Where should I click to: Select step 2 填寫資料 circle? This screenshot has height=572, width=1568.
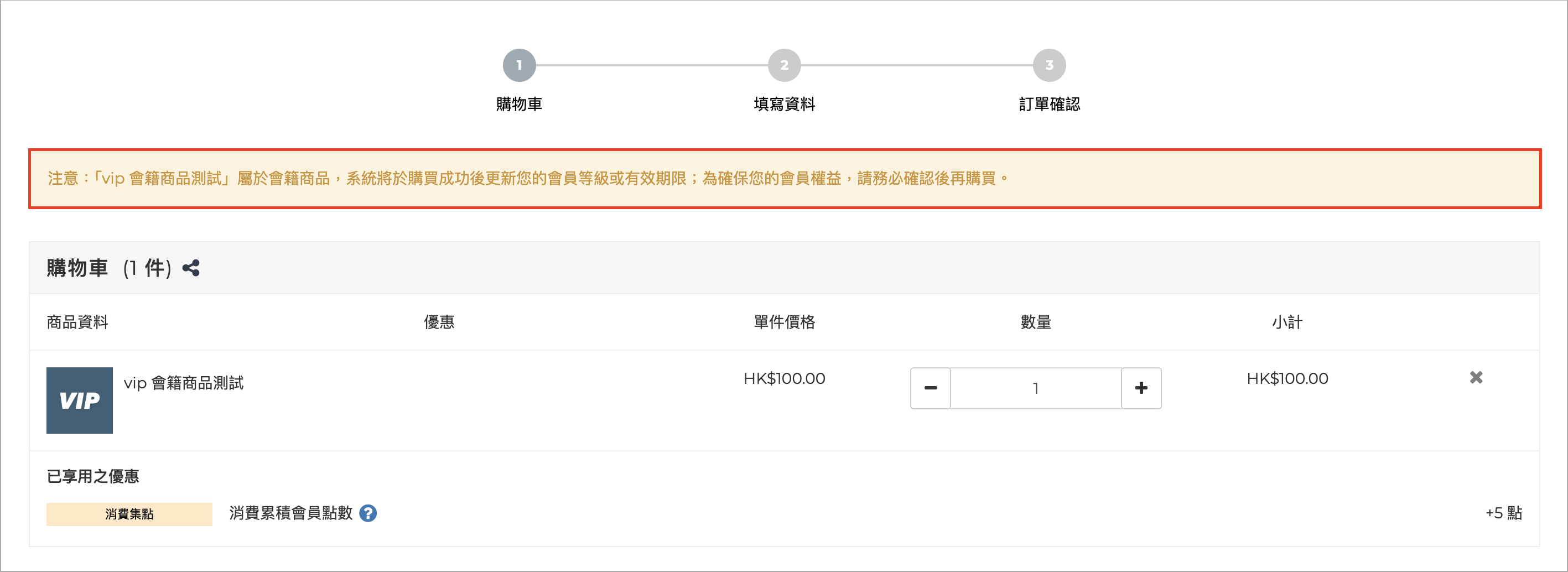(x=784, y=65)
